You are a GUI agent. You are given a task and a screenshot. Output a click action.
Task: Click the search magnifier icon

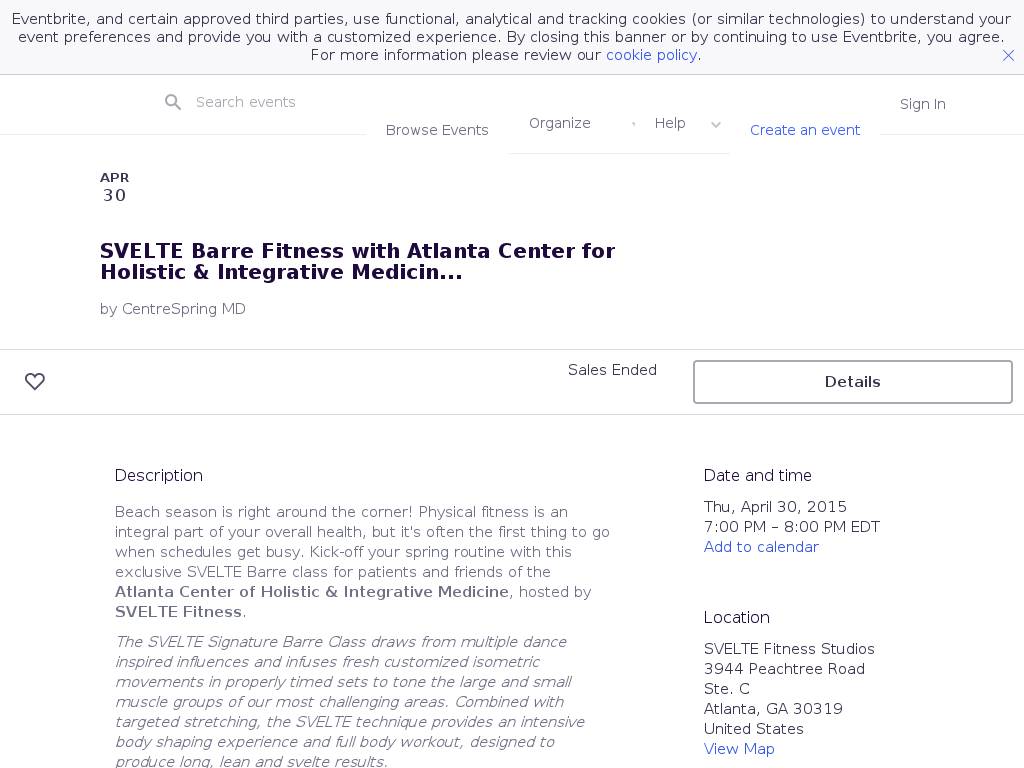pyautogui.click(x=173, y=102)
